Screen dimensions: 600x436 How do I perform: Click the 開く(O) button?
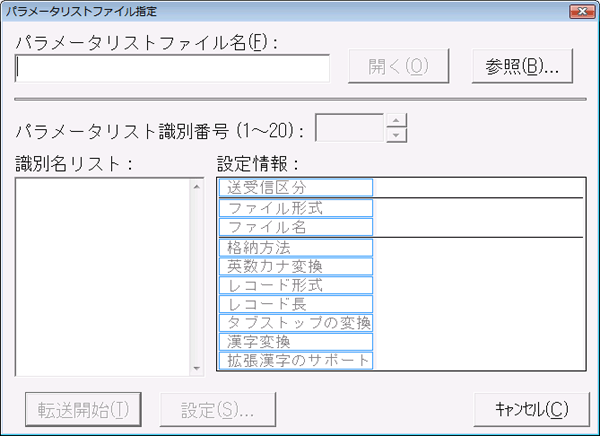[x=398, y=66]
